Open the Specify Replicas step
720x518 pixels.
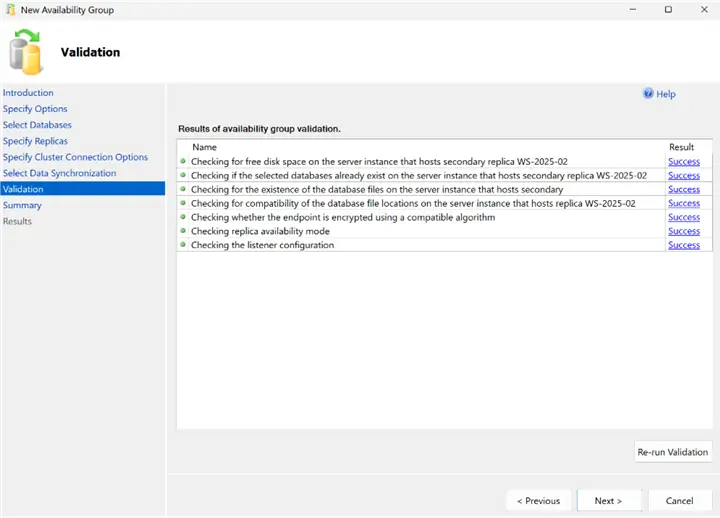35,141
